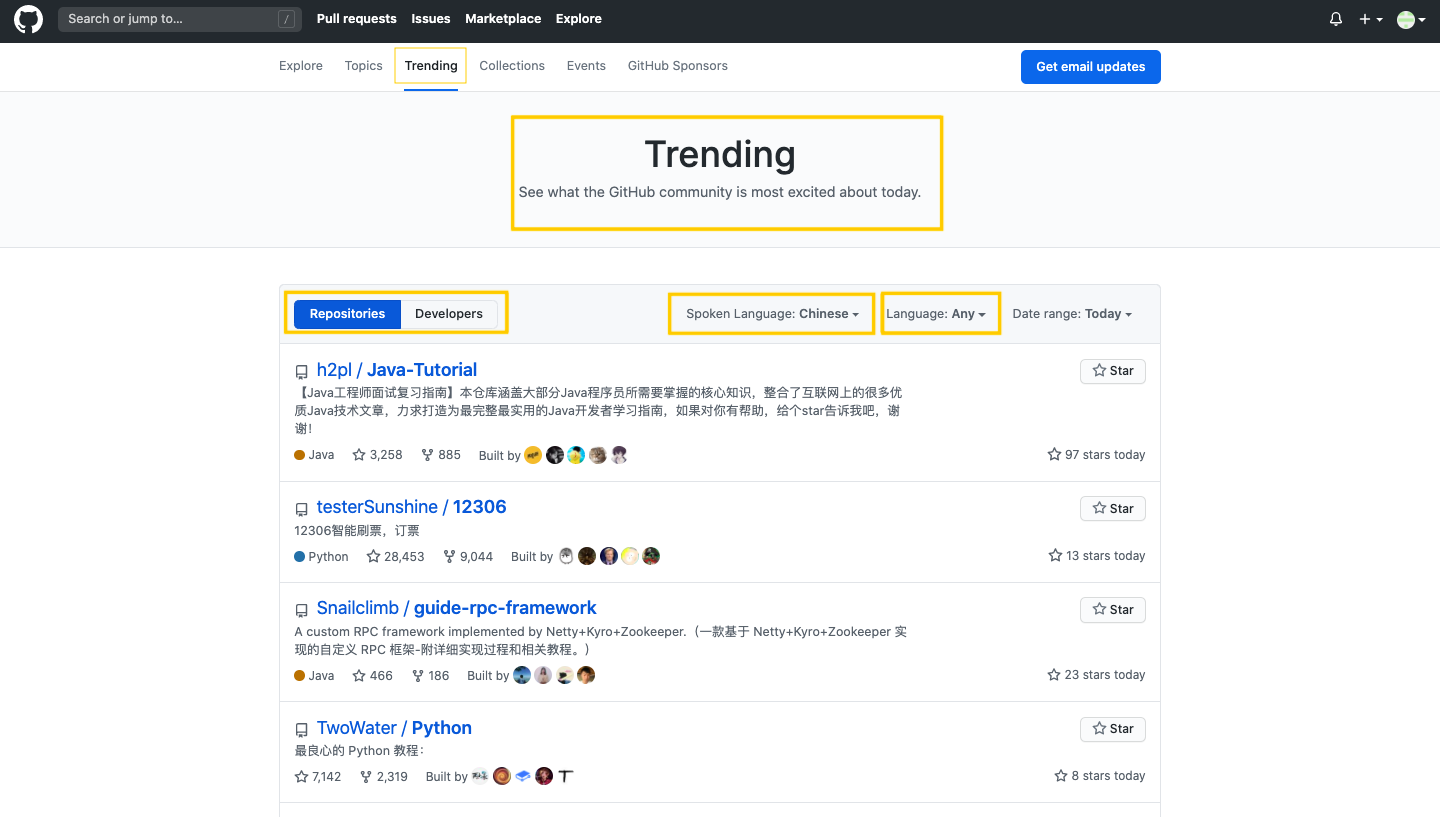Switch to the Topics tab
This screenshot has height=817, width=1440.
coord(363,65)
